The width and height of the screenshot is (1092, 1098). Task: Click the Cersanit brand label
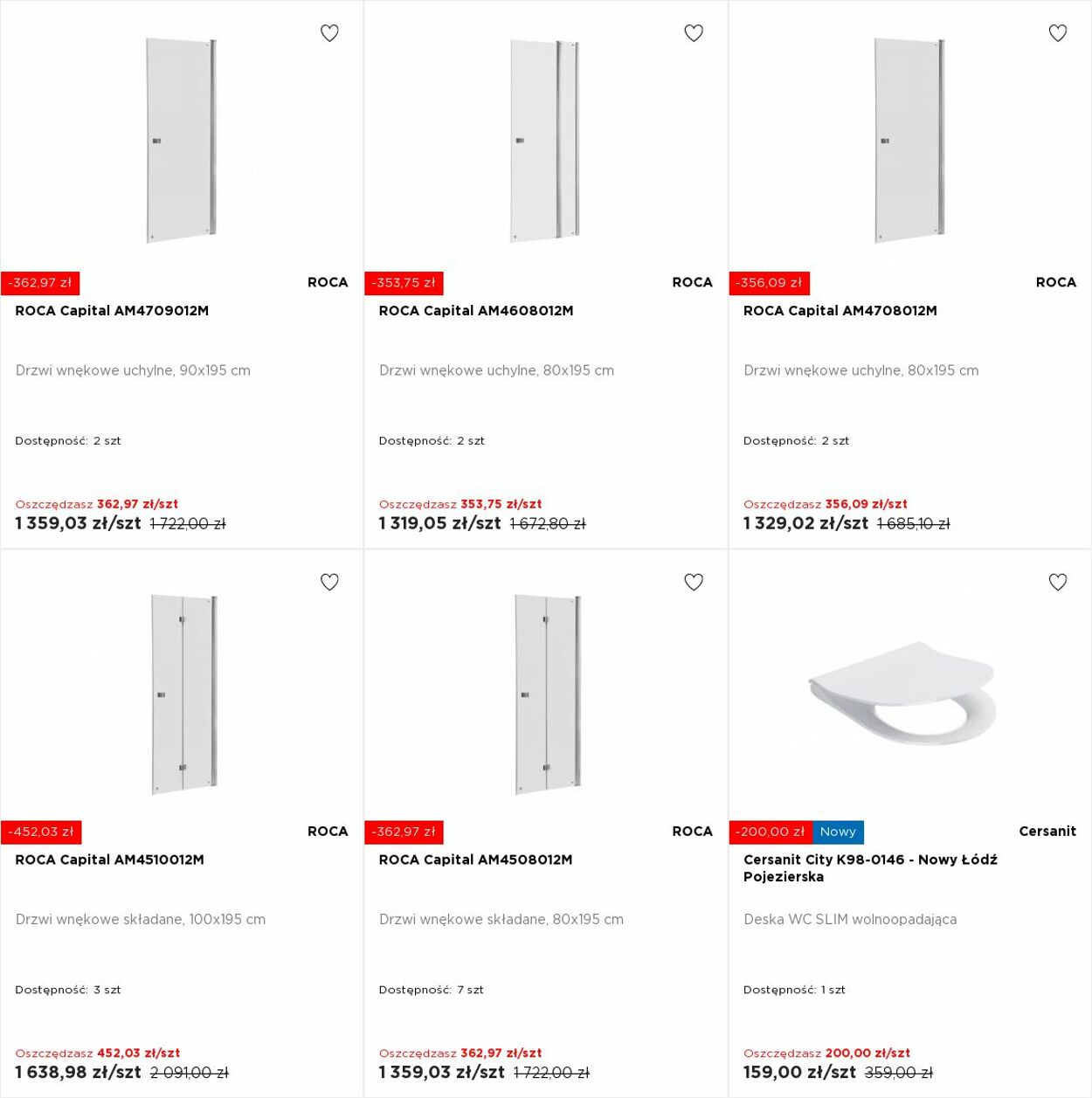pos(1047,831)
